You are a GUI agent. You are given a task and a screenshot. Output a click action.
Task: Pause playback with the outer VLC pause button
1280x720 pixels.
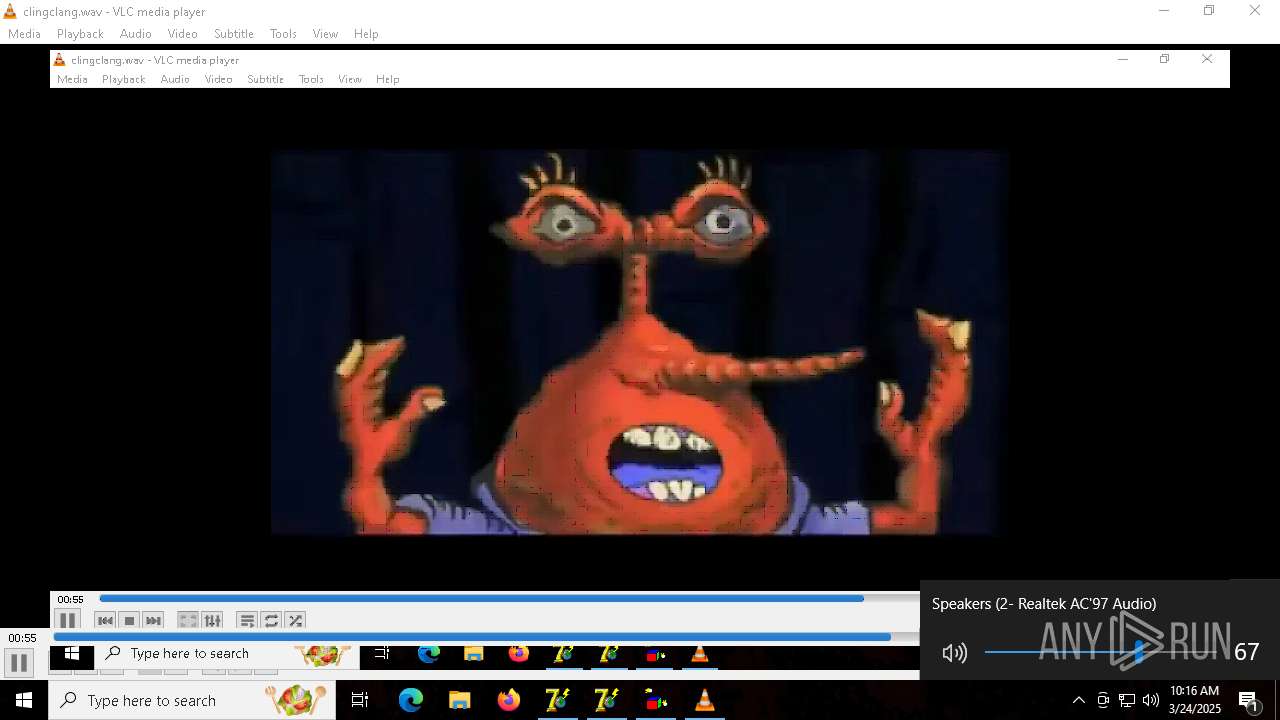[19, 662]
